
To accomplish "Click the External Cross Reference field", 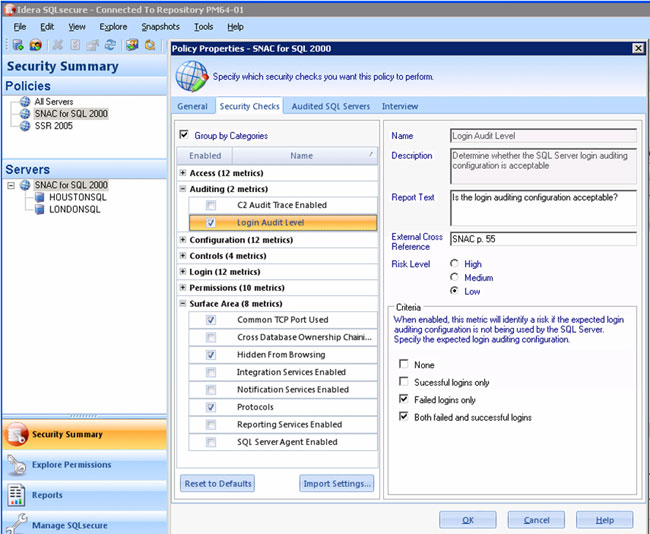I will (543, 239).
